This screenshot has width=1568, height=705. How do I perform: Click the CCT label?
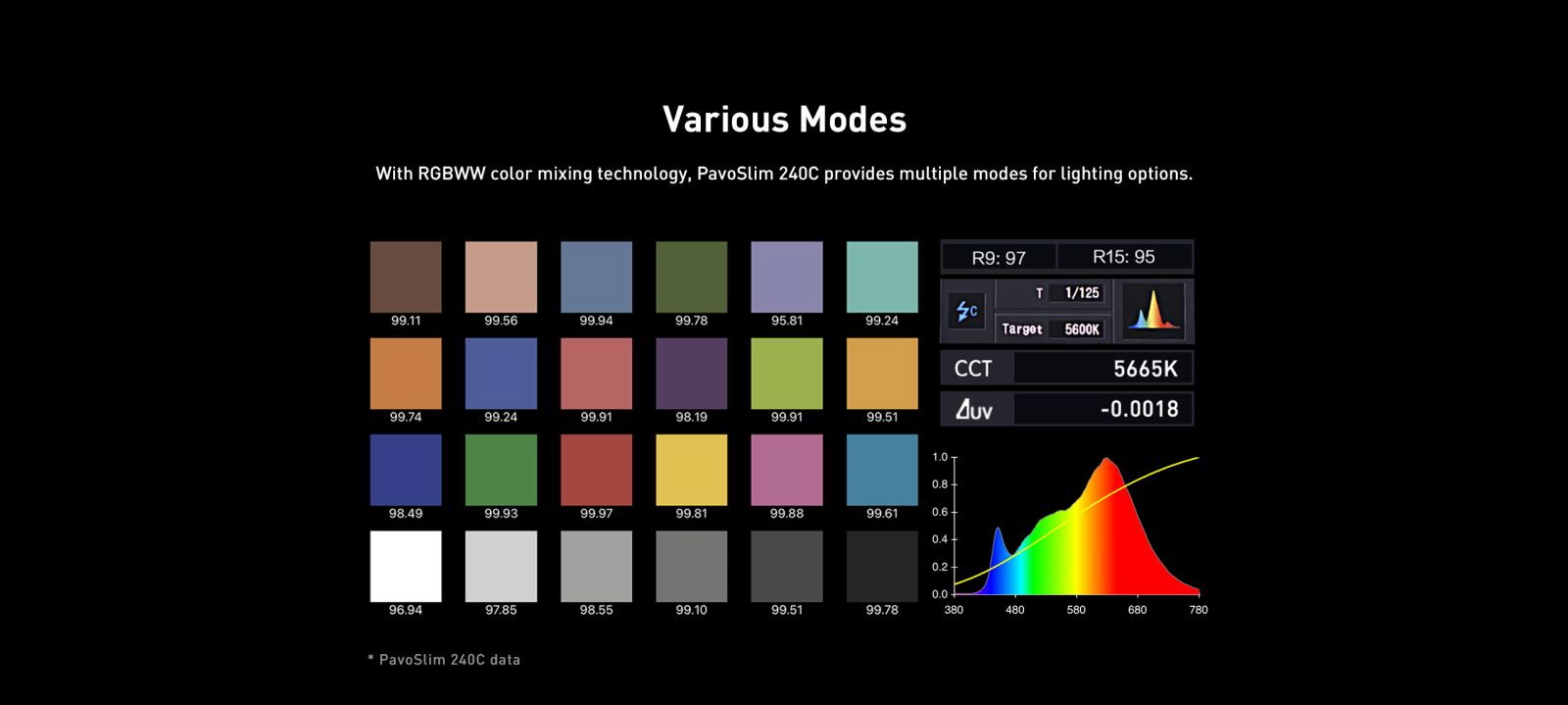coord(973,369)
